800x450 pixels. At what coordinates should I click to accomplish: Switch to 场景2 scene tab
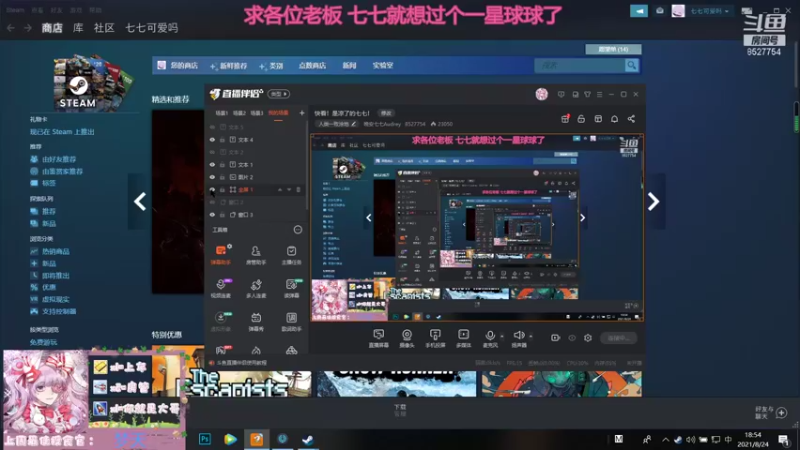coord(239,113)
